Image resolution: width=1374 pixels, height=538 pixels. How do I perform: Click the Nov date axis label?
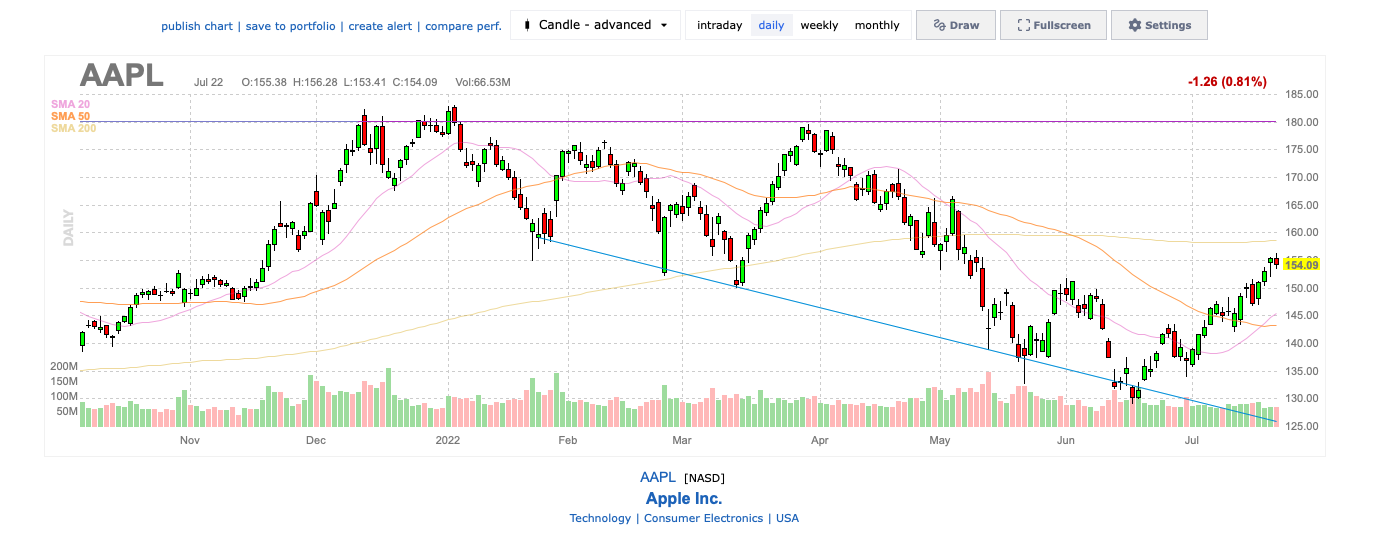(190, 440)
